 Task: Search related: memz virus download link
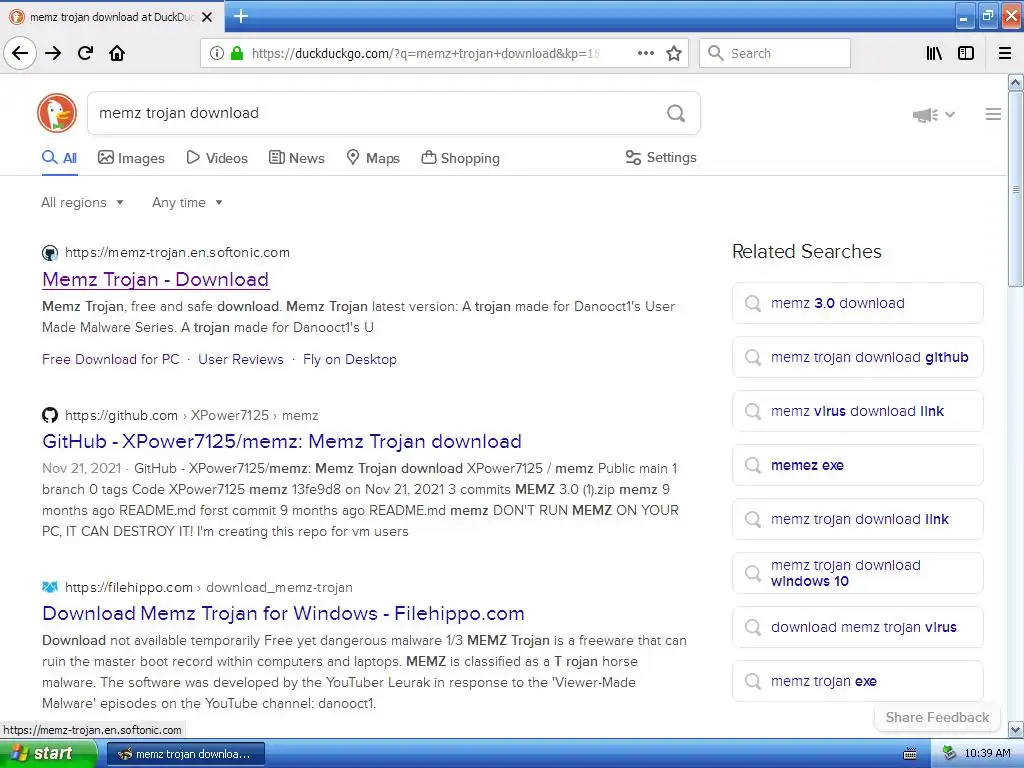[x=857, y=411]
